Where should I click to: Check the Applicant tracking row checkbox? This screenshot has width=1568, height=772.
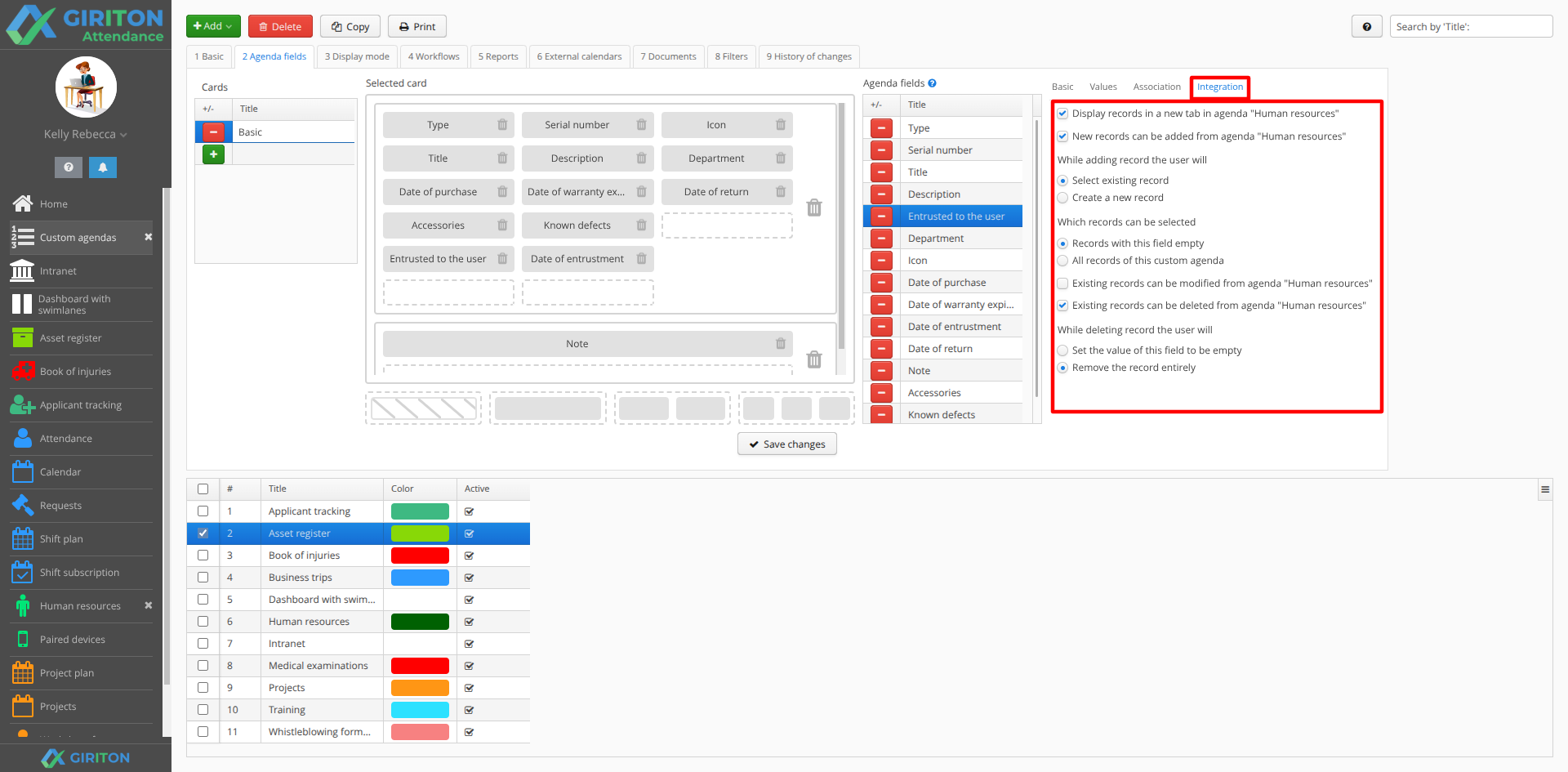[203, 511]
